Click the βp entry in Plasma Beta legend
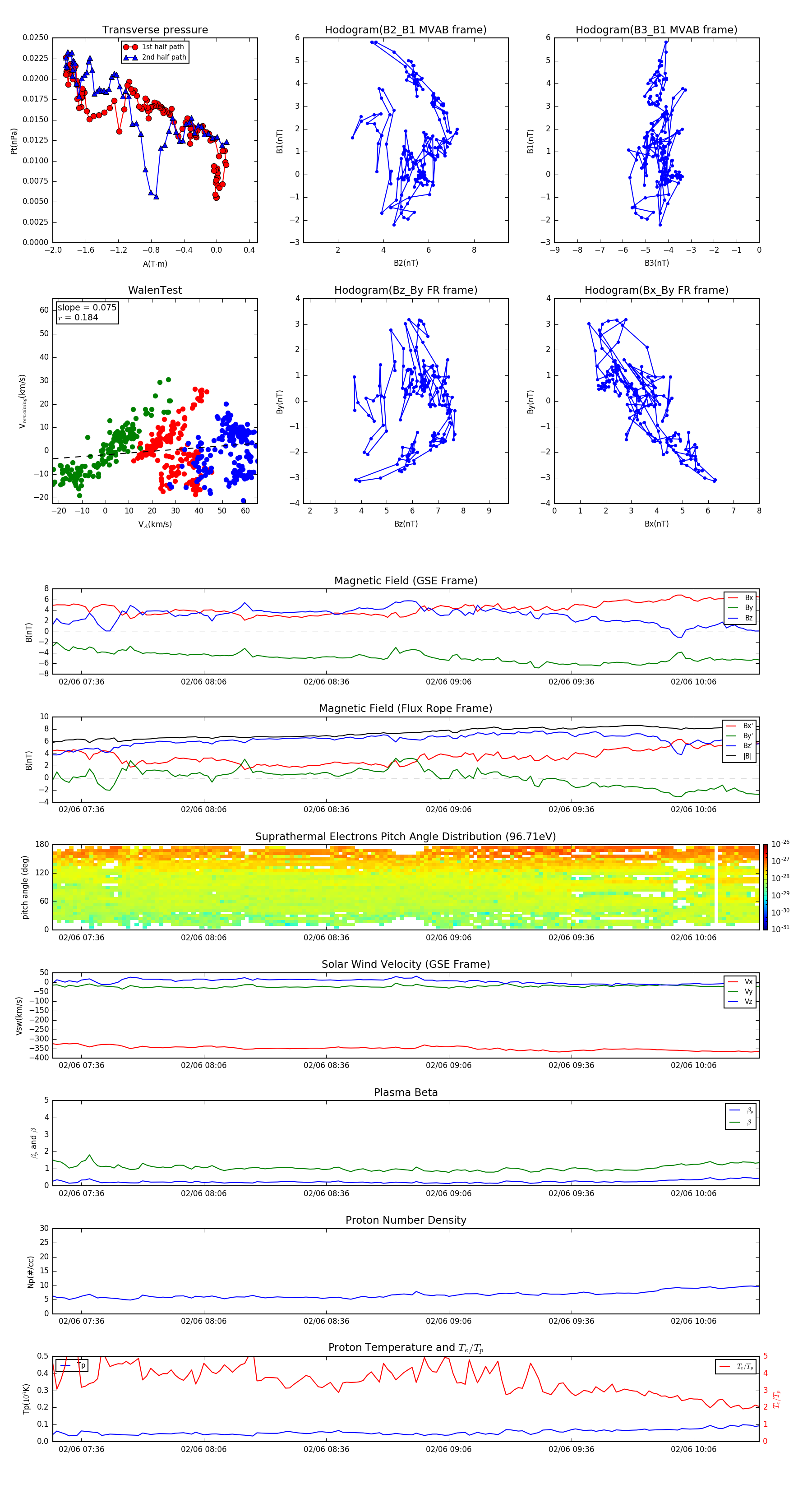This screenshot has height=1489, width=812. click(x=742, y=1110)
